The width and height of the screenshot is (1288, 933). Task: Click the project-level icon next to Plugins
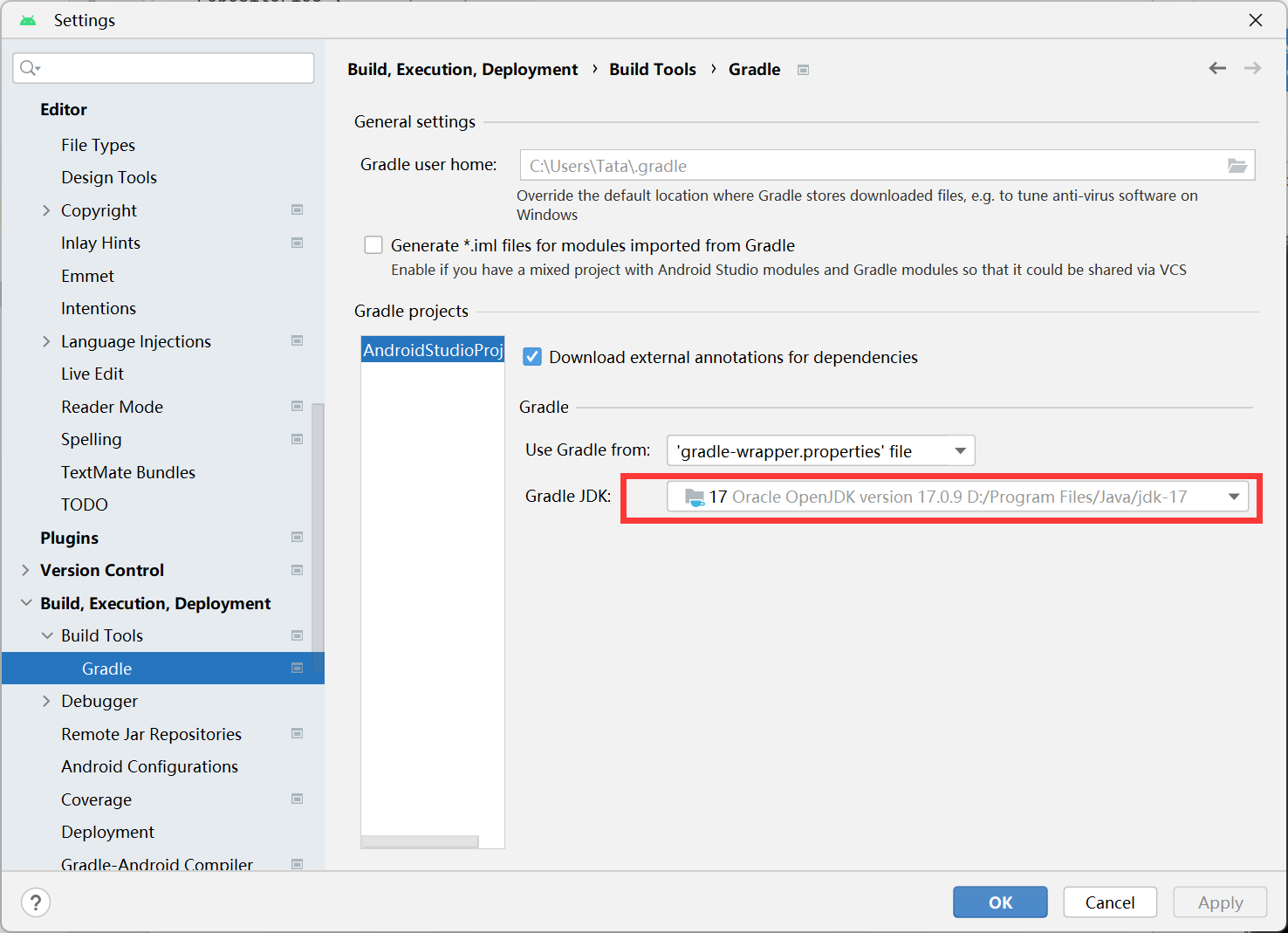297,537
